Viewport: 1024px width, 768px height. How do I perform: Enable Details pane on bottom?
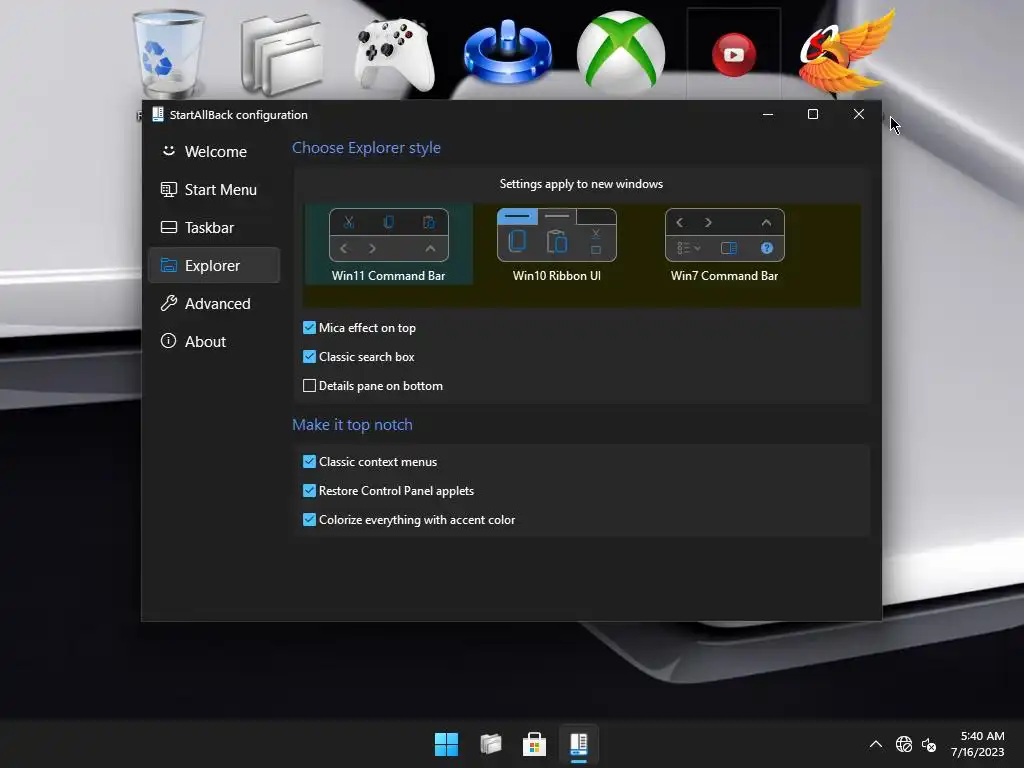click(310, 386)
